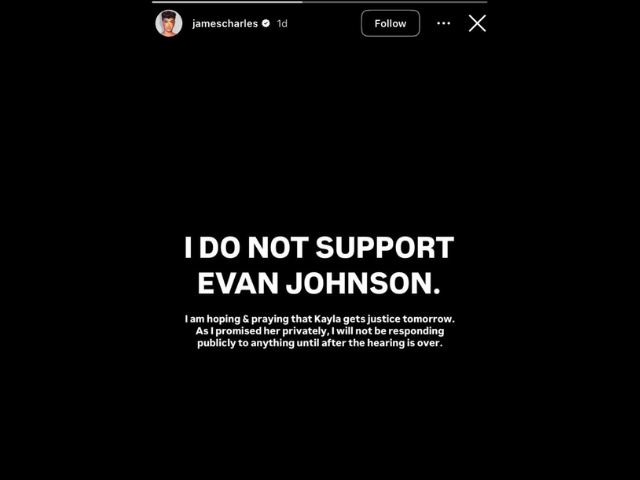Visit the jamescharles username link
The image size is (640, 480).
(225, 24)
